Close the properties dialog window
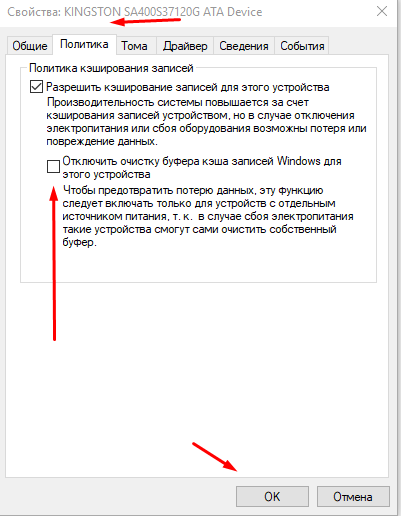Image resolution: width=401 pixels, height=516 pixels. tap(382, 11)
